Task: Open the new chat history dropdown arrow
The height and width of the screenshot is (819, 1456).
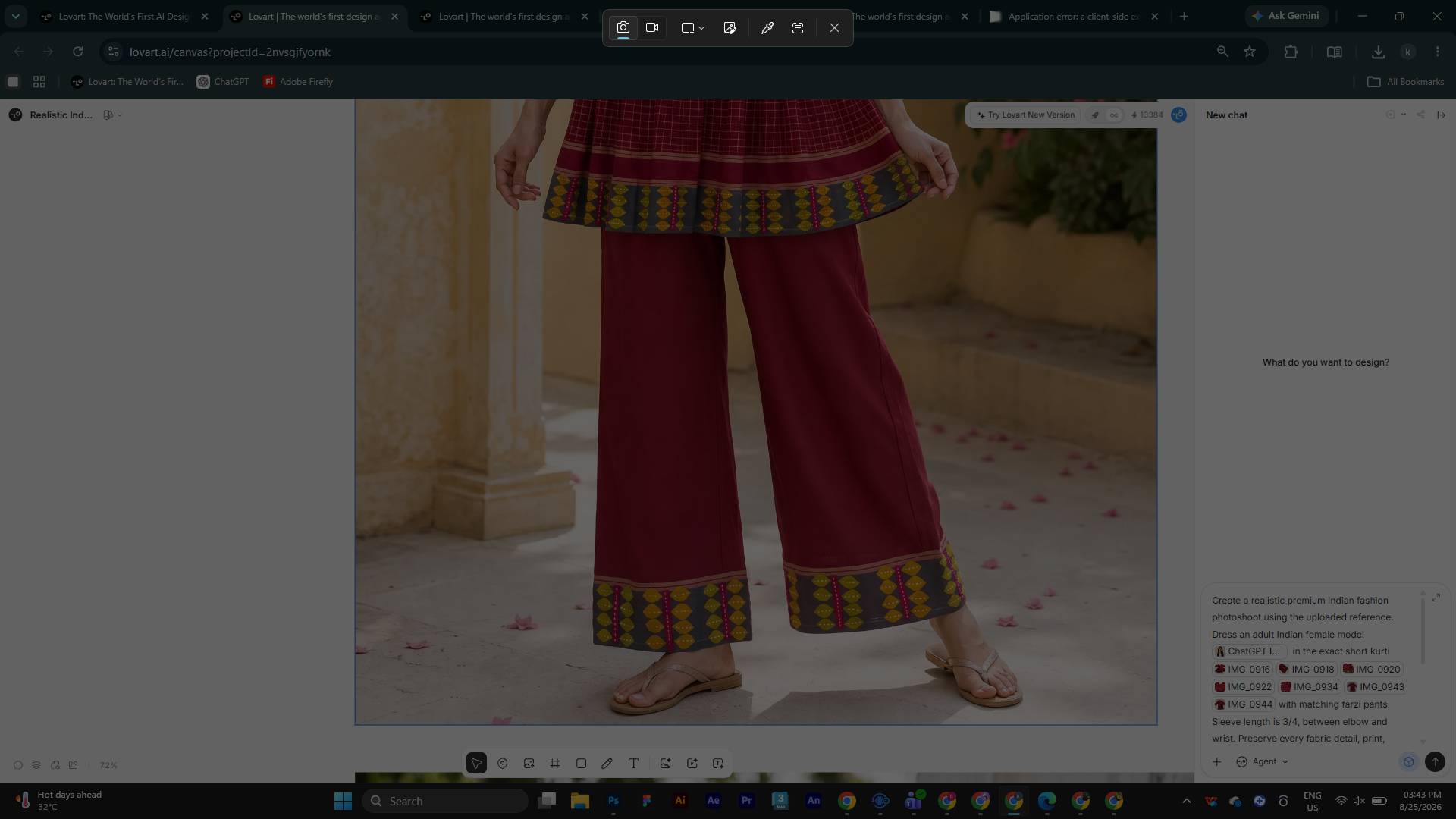Action: point(1404,115)
